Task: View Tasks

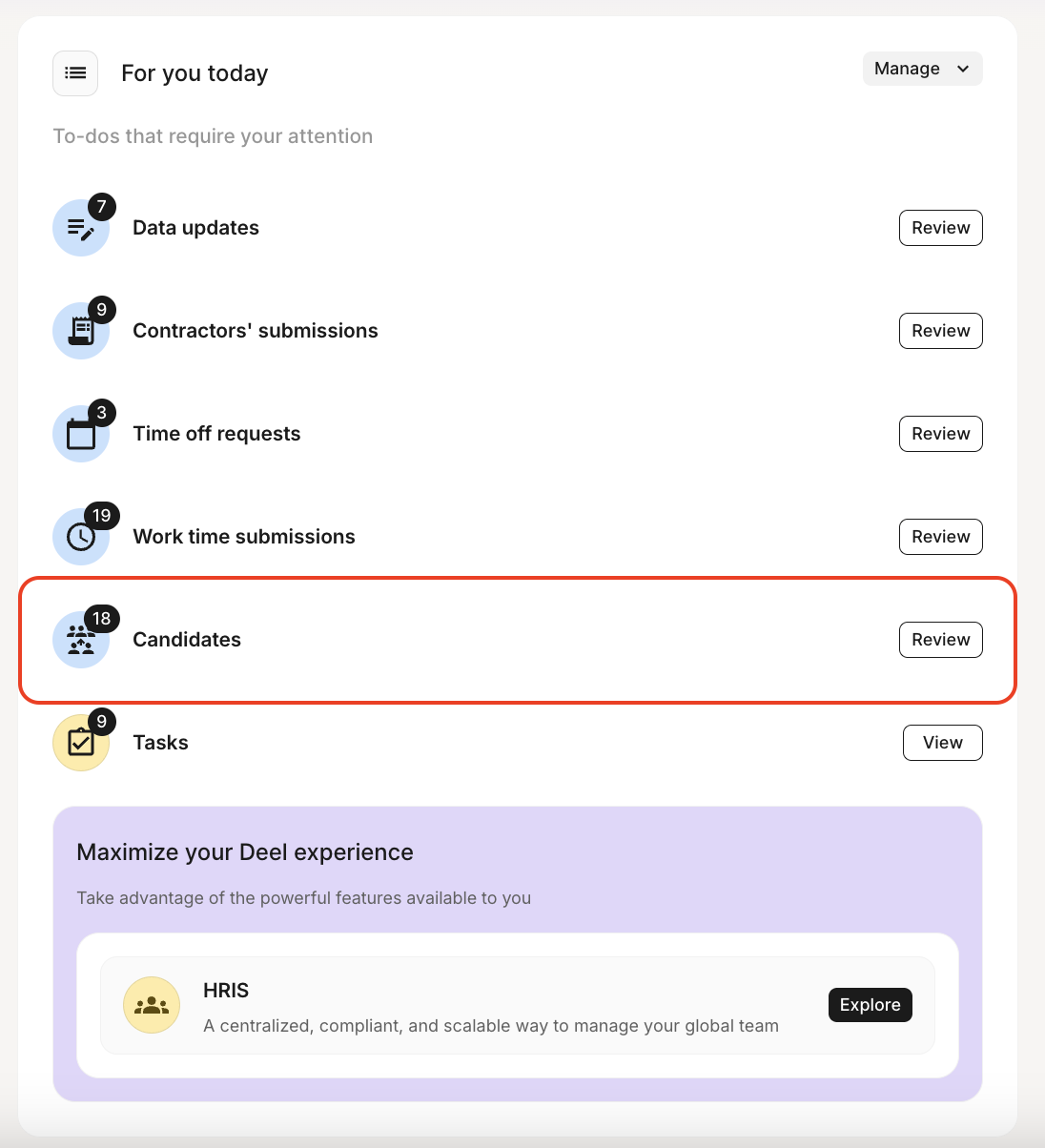Action: click(x=942, y=743)
